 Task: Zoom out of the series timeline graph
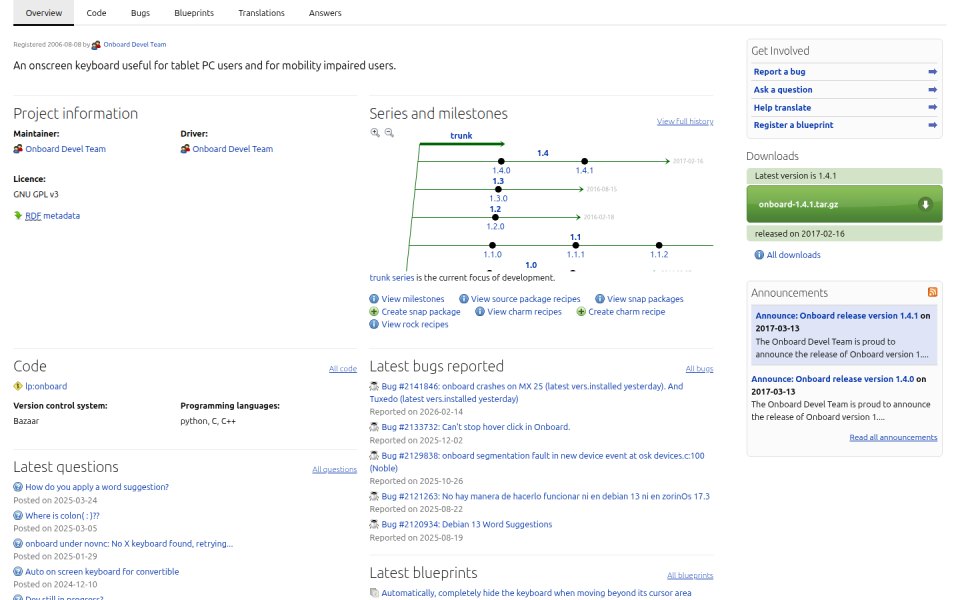pyautogui.click(x=389, y=132)
